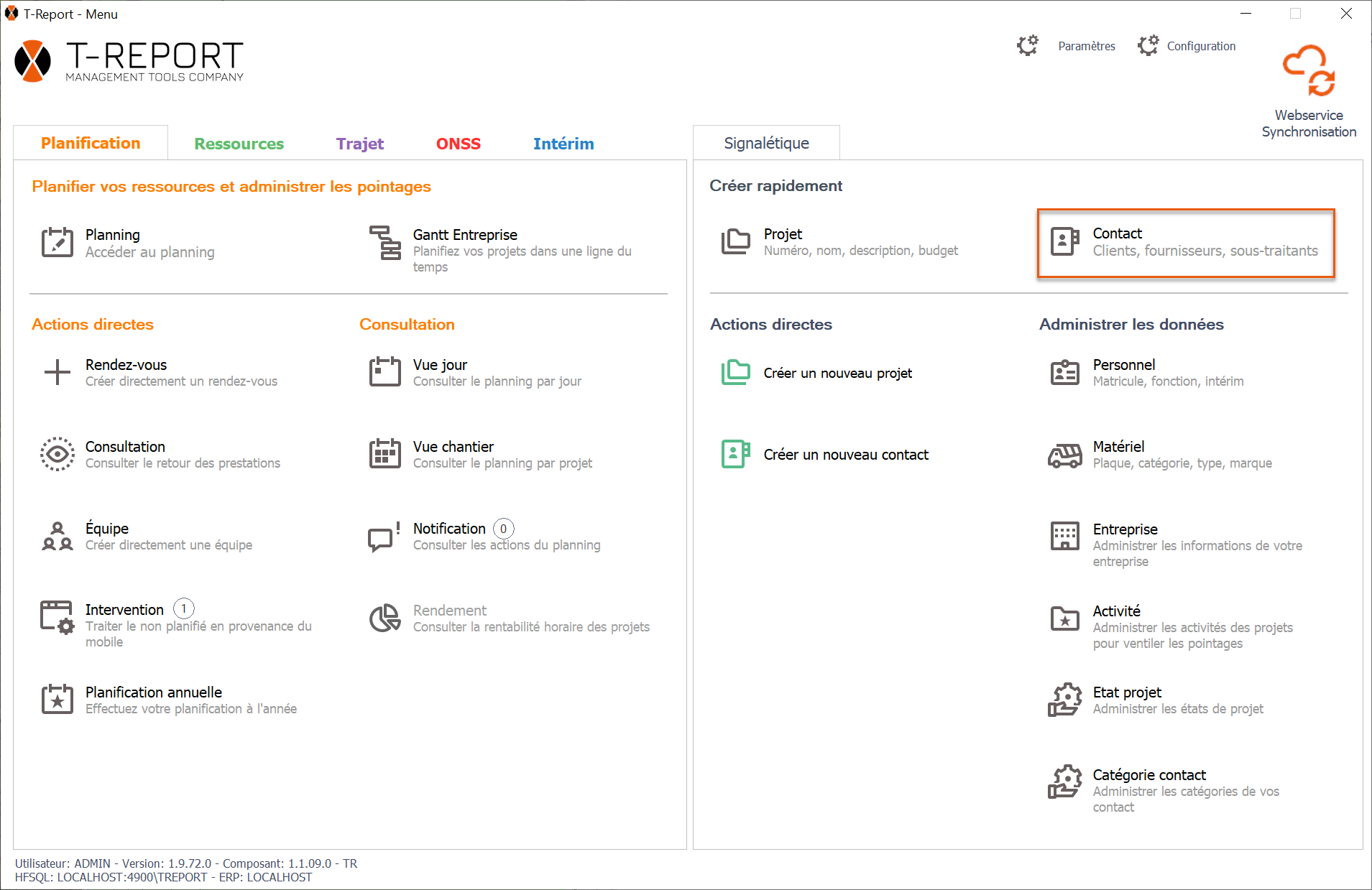This screenshot has width=1372, height=890.
Task: Open Catégorie contact administration
Action: pyautogui.click(x=1148, y=775)
